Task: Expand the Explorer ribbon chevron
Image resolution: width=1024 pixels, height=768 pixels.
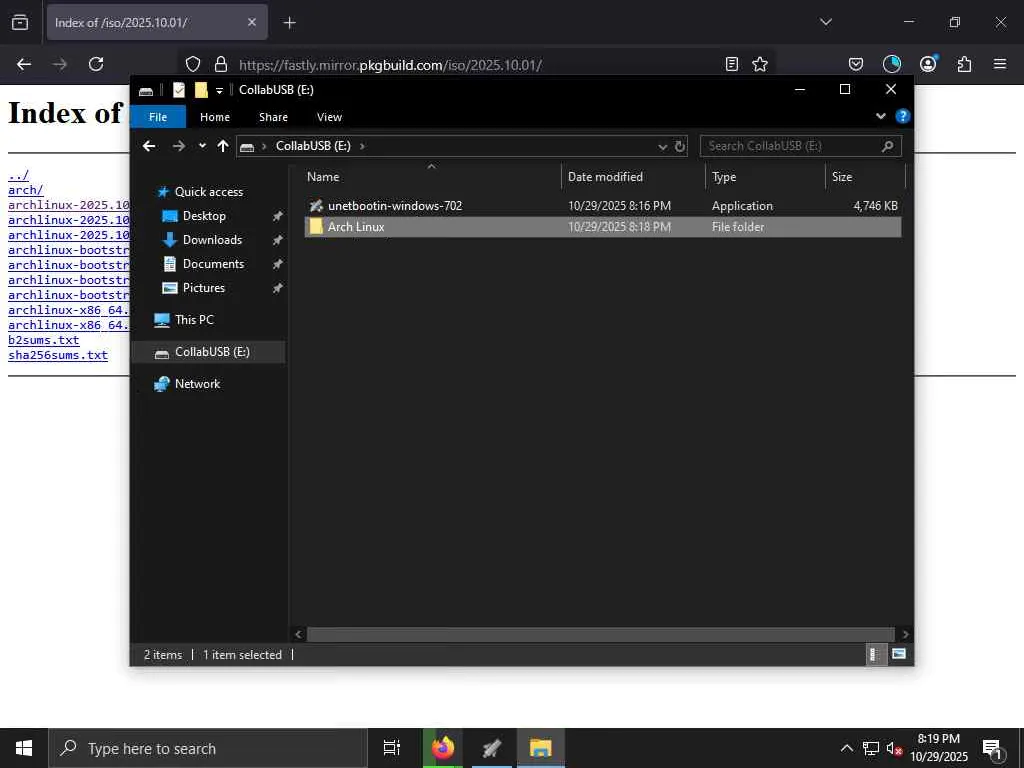Action: 880,116
